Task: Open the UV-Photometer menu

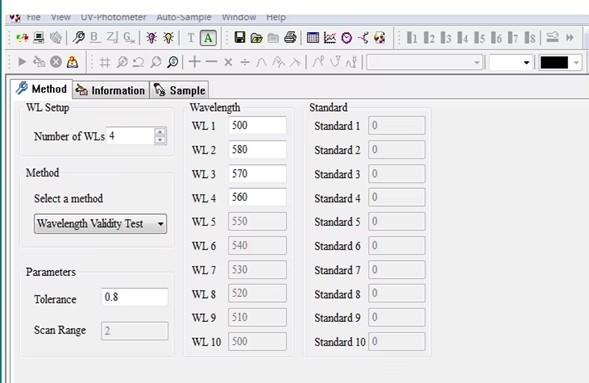Action: (113, 17)
